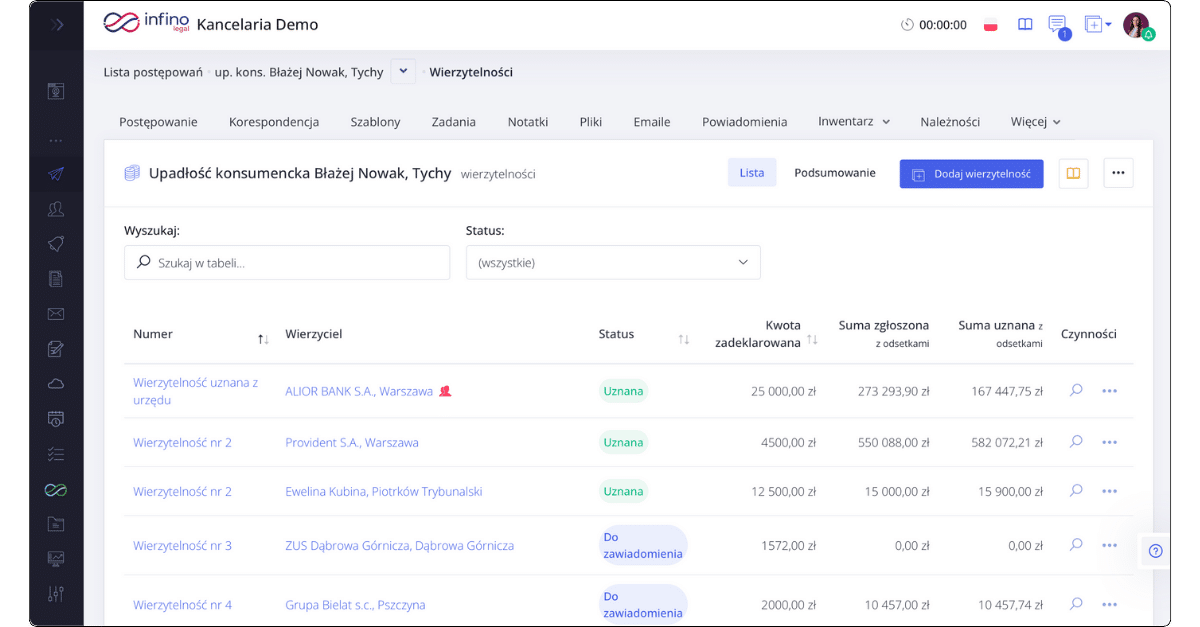Open row actions dots for ALIOR BANK

point(1109,391)
